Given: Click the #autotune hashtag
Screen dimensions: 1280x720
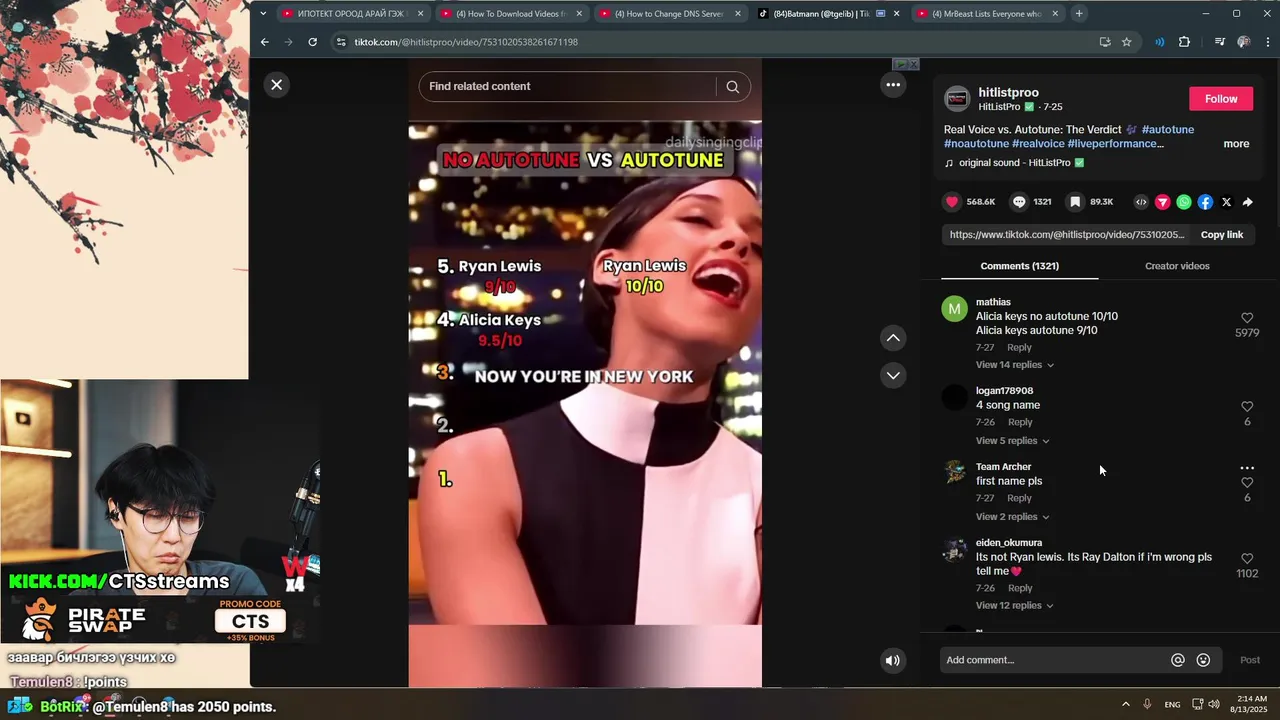Looking at the screenshot, I should coord(1167,130).
